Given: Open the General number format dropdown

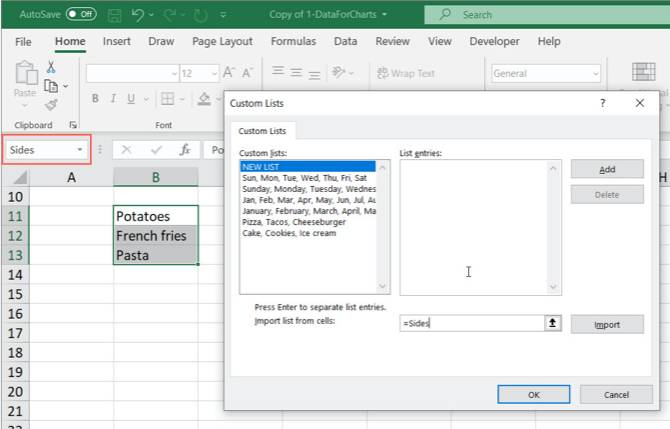Looking at the screenshot, I should click(x=595, y=74).
